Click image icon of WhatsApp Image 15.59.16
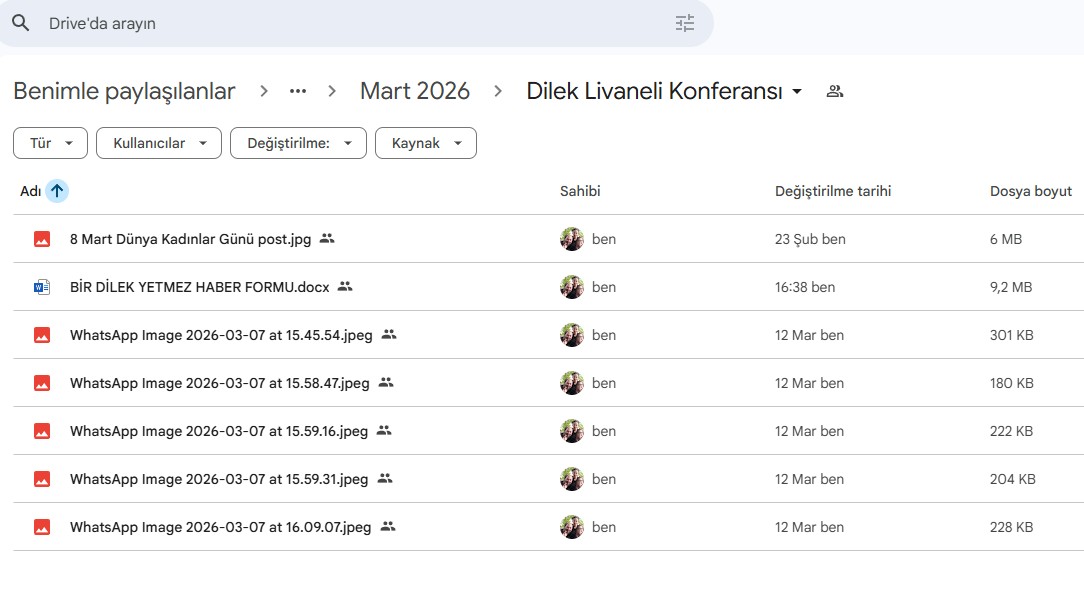Image resolution: width=1084 pixels, height=604 pixels. pyautogui.click(x=41, y=431)
